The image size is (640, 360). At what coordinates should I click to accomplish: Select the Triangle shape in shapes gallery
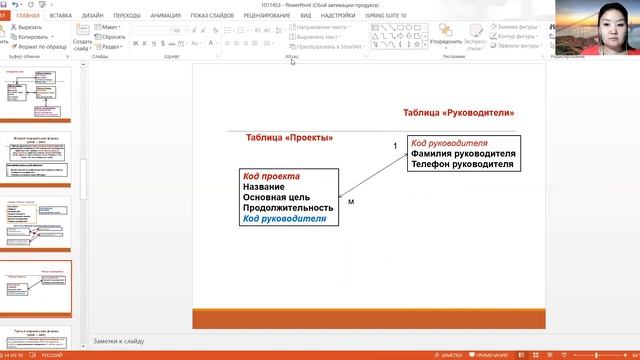[x=375, y=36]
